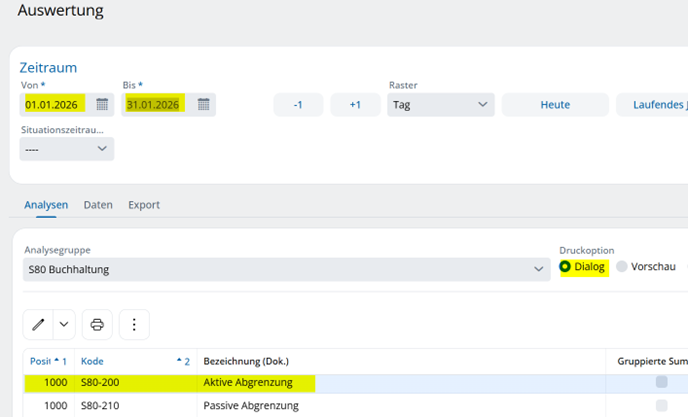688x417 pixels.
Task: Switch to the Export tab
Action: [x=144, y=205]
